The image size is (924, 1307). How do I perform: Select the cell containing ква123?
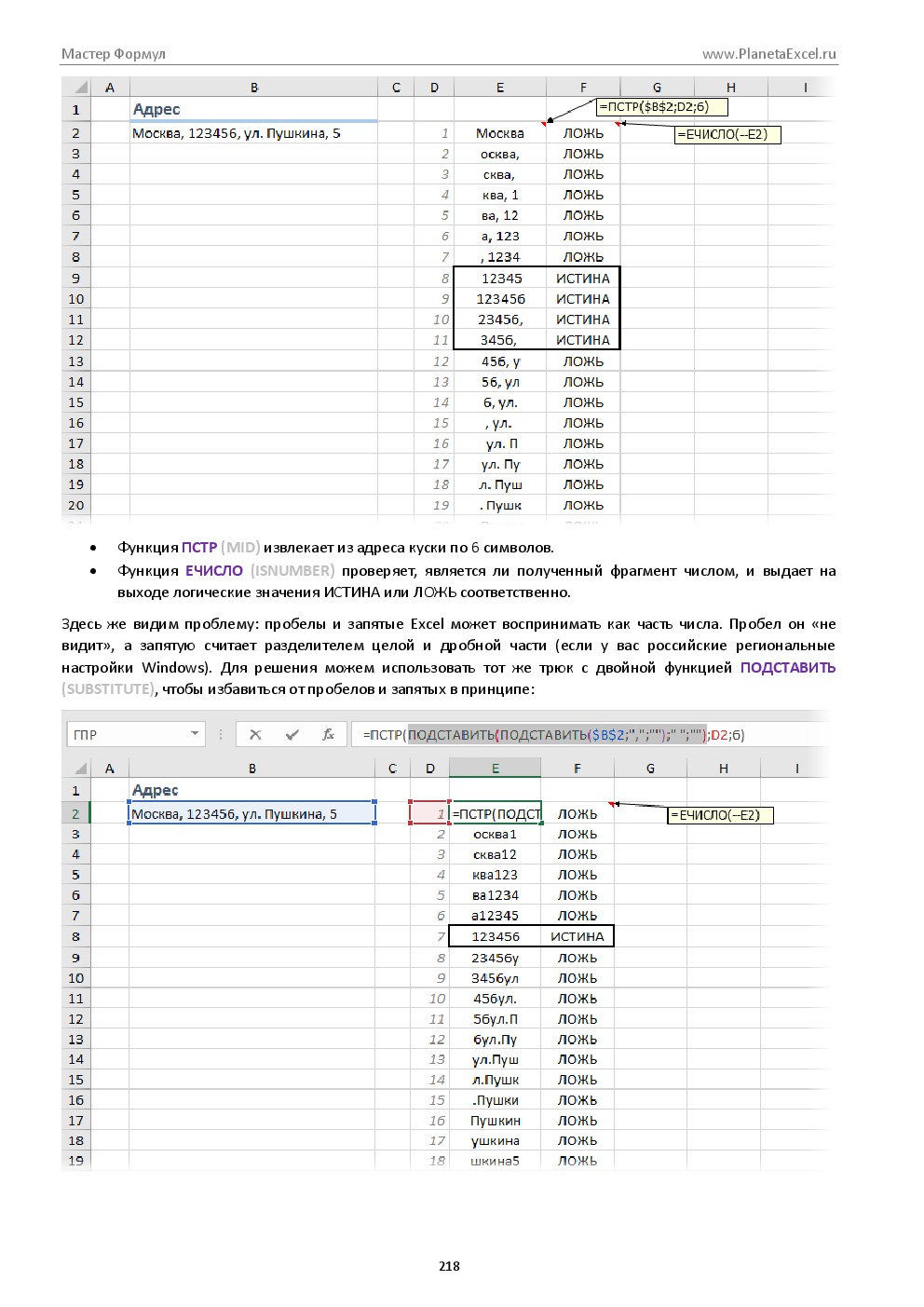(x=496, y=875)
